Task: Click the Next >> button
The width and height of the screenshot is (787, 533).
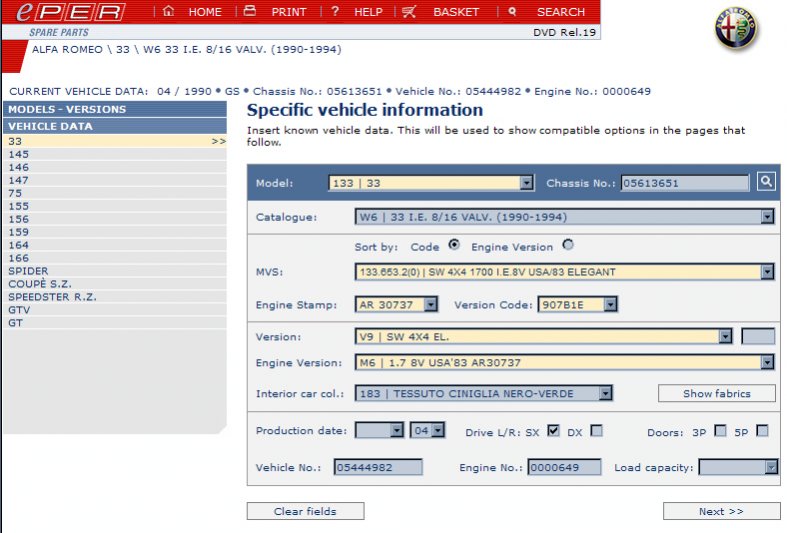Action: tap(721, 511)
